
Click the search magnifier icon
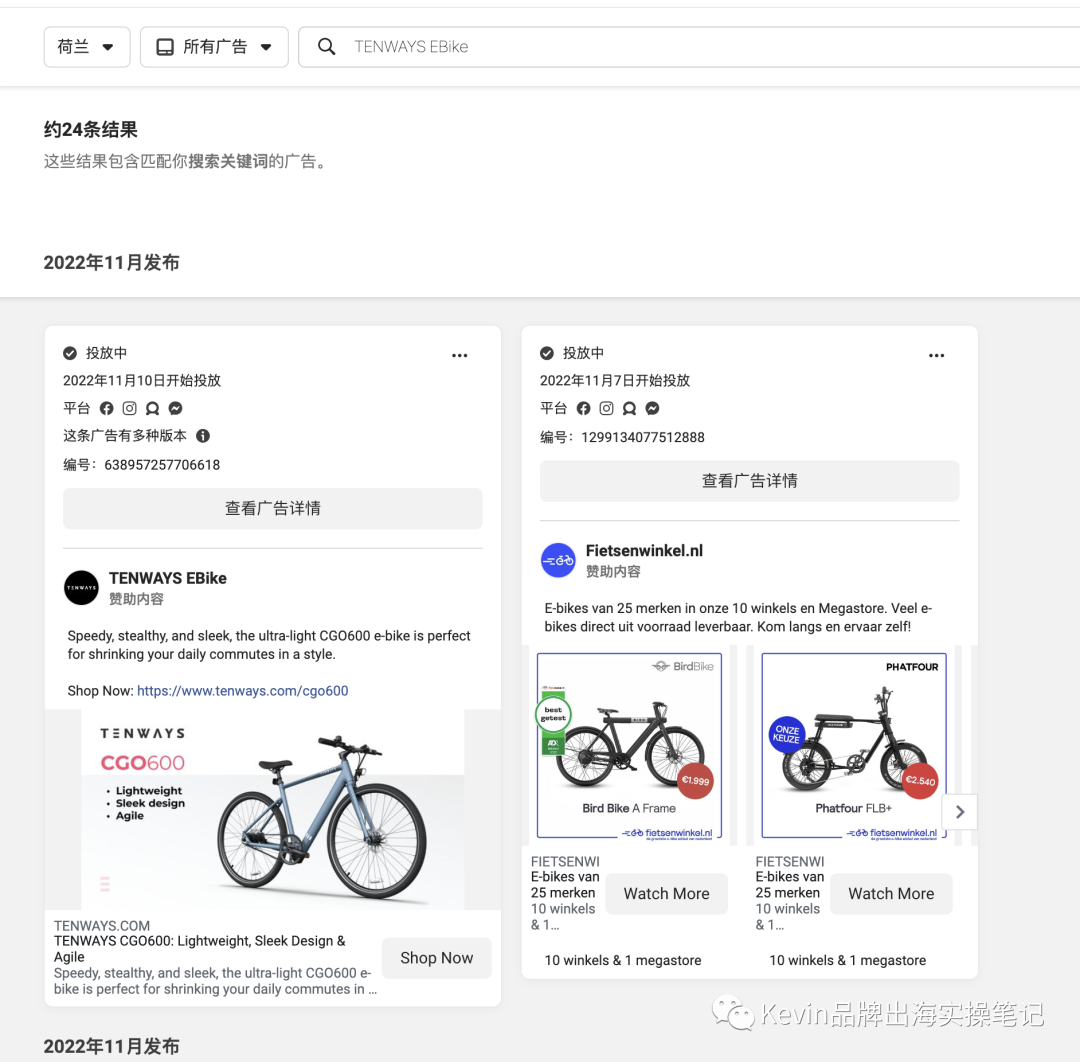pyautogui.click(x=326, y=47)
